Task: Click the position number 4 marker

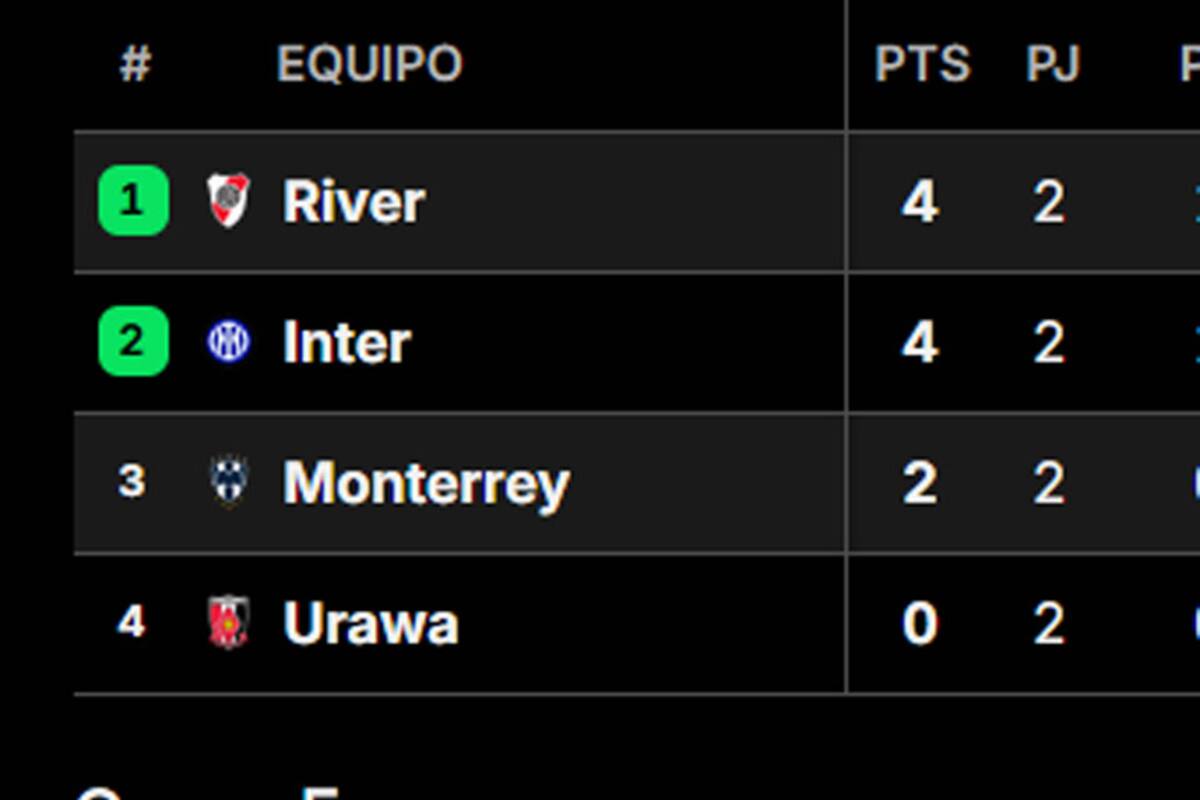Action: [131, 623]
